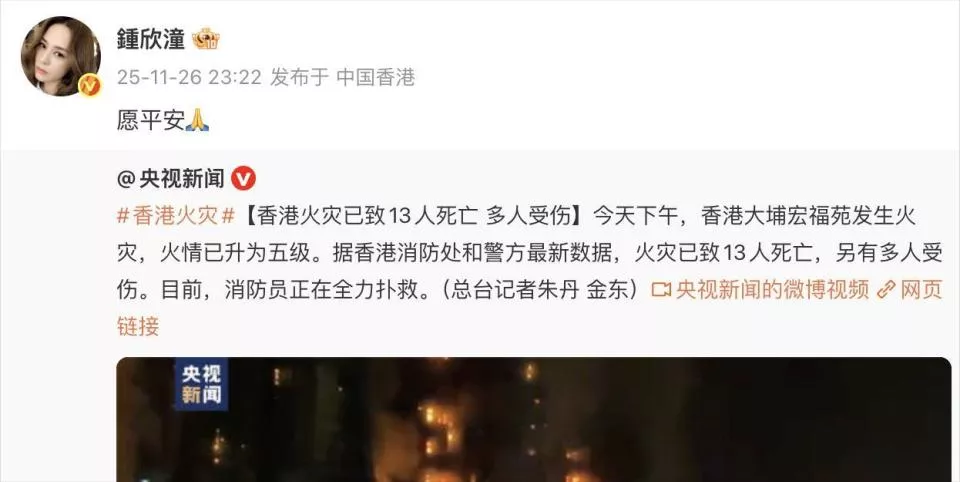Screen dimensions: 960x482
Task: Click the 愿平安 post text
Action: [x=151, y=121]
